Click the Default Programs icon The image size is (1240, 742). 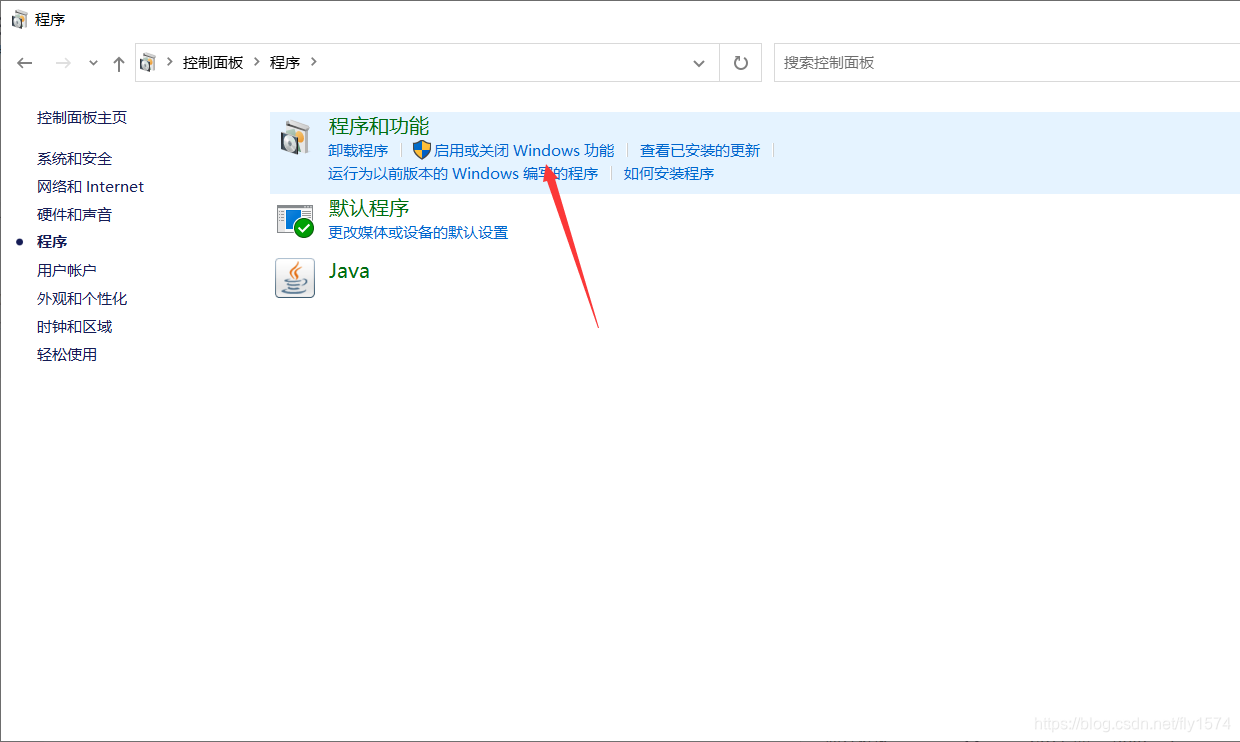[x=295, y=220]
